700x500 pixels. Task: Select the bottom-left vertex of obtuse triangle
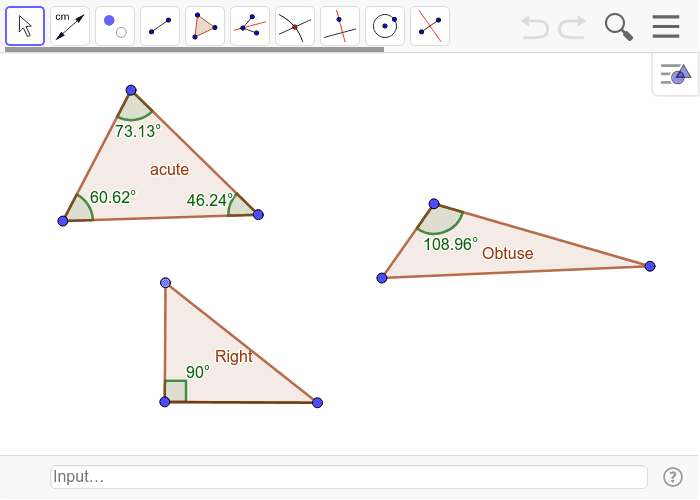click(x=382, y=278)
